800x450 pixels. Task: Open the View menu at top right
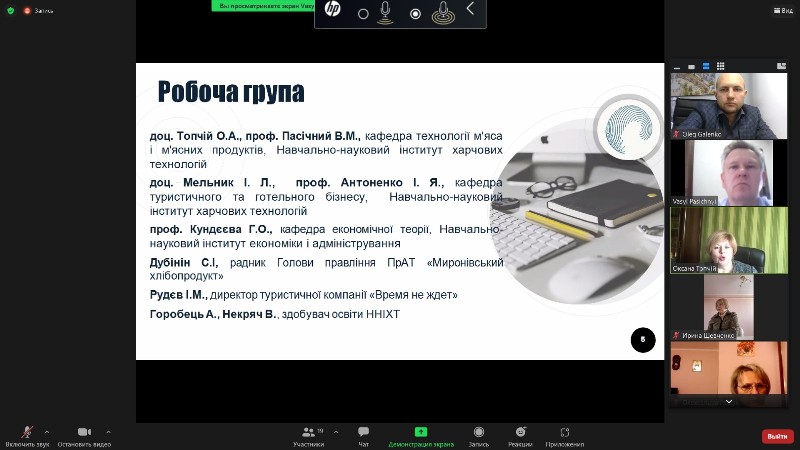point(783,10)
